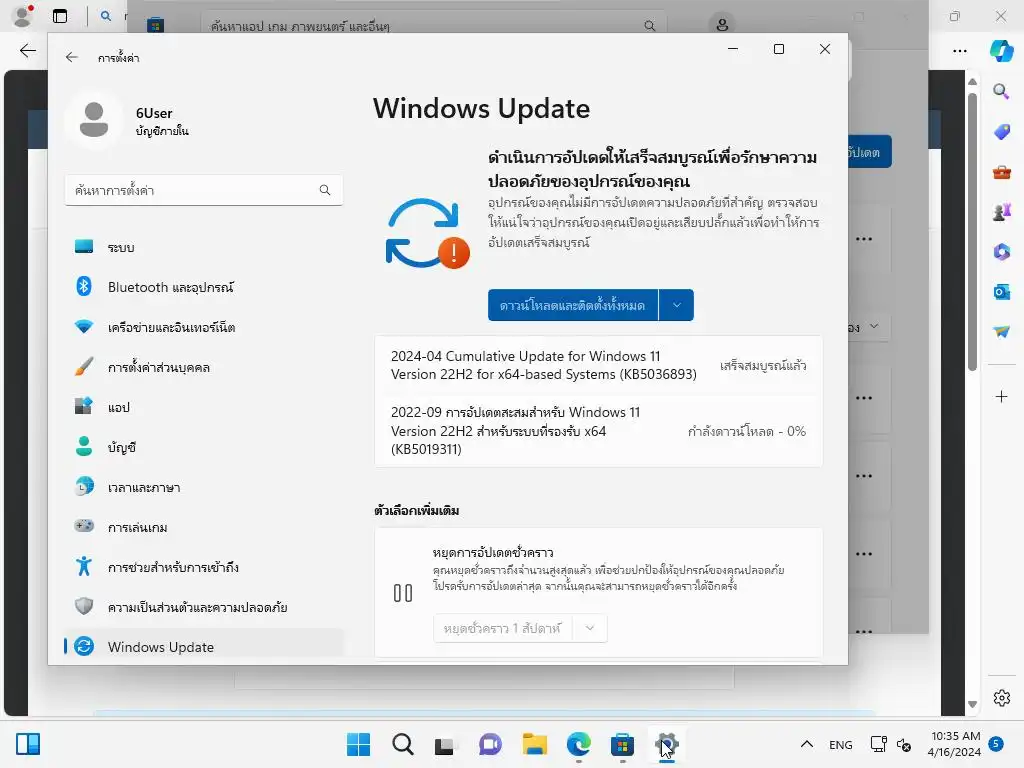Click the accessibility figure icon

(x=84, y=566)
